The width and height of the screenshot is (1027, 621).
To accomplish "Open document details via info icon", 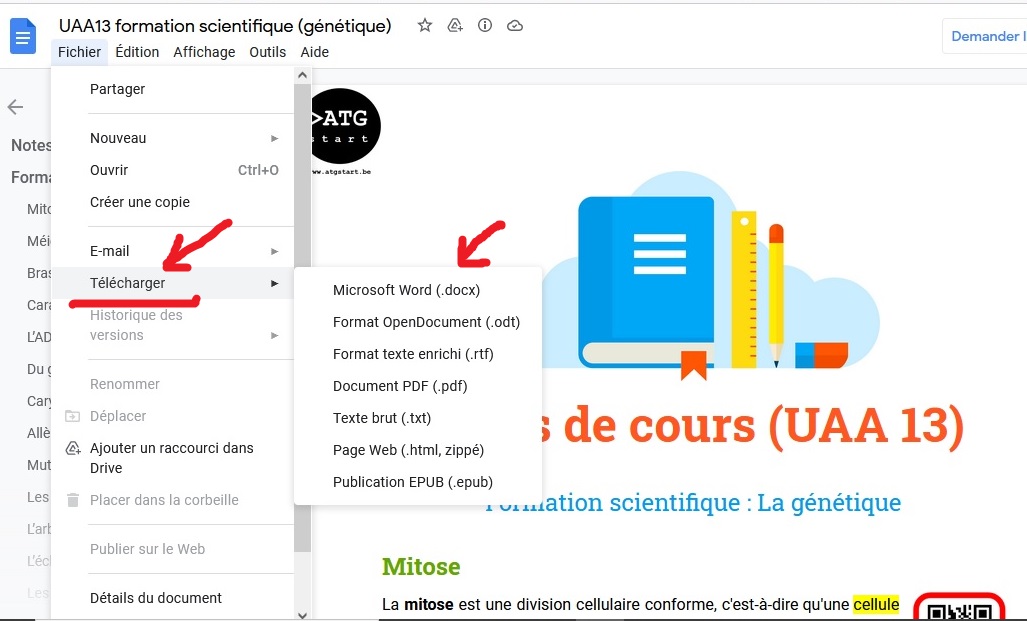I will click(x=485, y=25).
